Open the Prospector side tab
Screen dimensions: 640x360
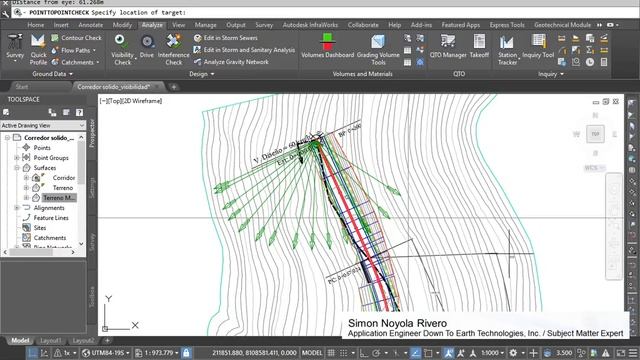coord(92,133)
